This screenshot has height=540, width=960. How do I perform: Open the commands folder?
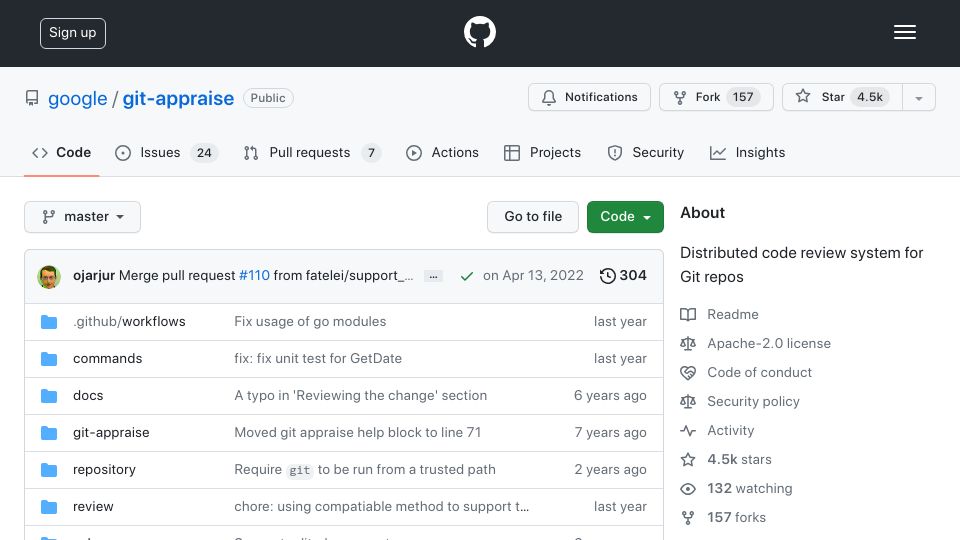click(x=107, y=359)
